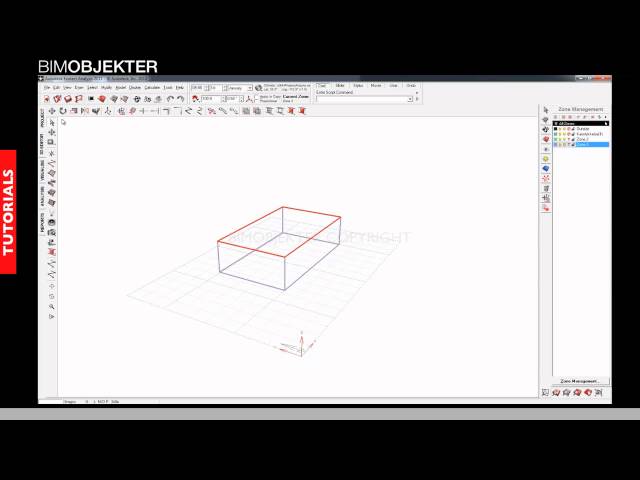Click the last red icon in modify toolbar
Image resolution: width=640 pixels, height=480 pixels.
pyautogui.click(x=302, y=111)
